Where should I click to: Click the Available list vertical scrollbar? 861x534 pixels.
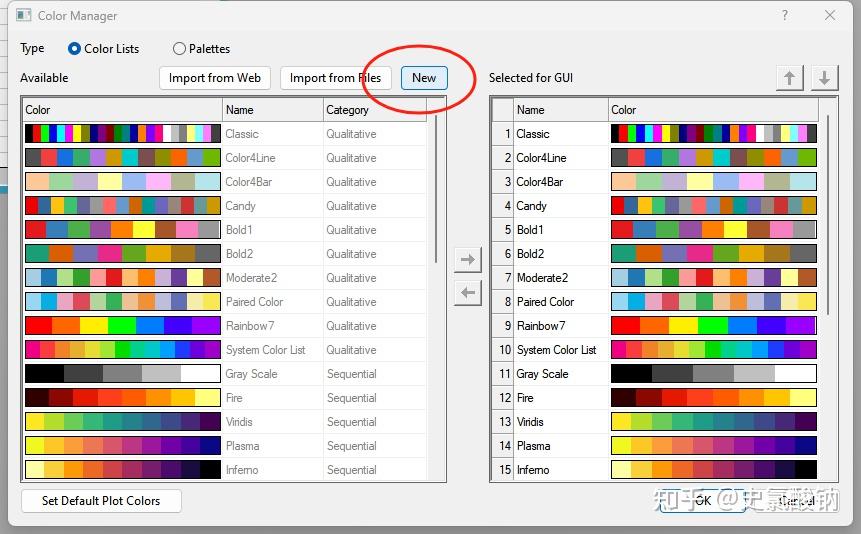pos(436,188)
